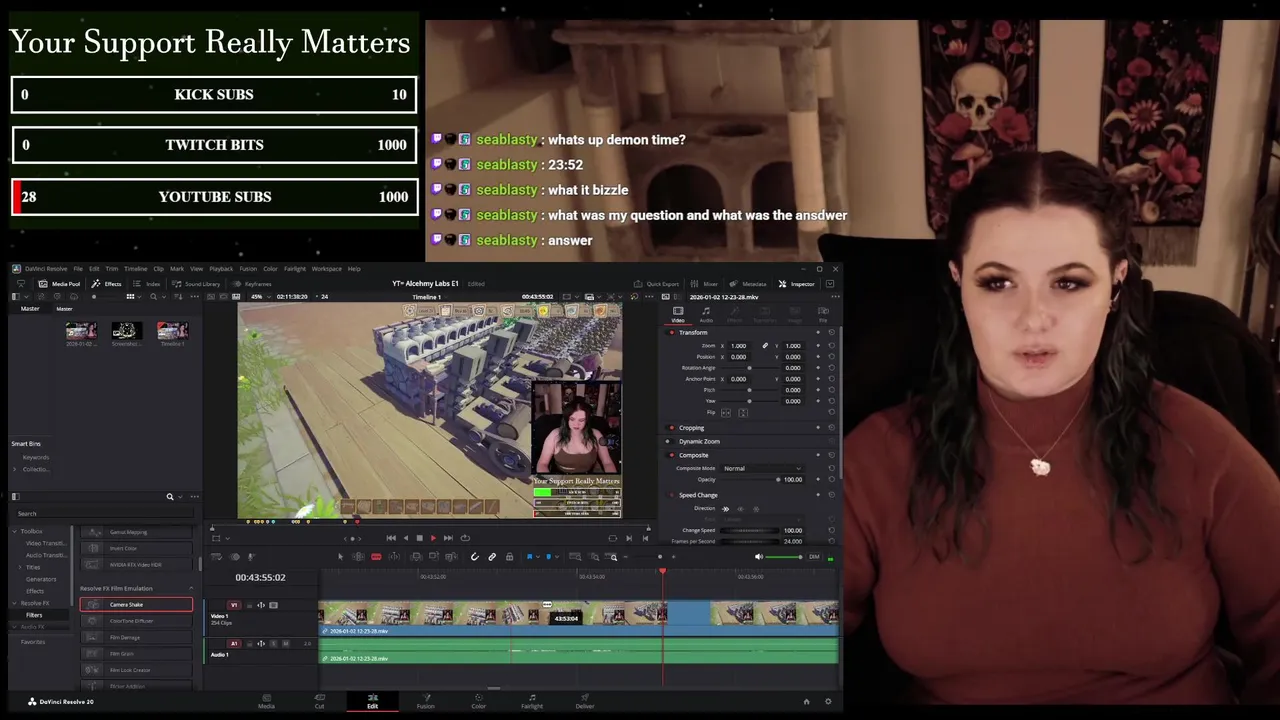This screenshot has height=720, width=1280.
Task: Toggle Video 1 track lock icon
Action: (x=249, y=605)
